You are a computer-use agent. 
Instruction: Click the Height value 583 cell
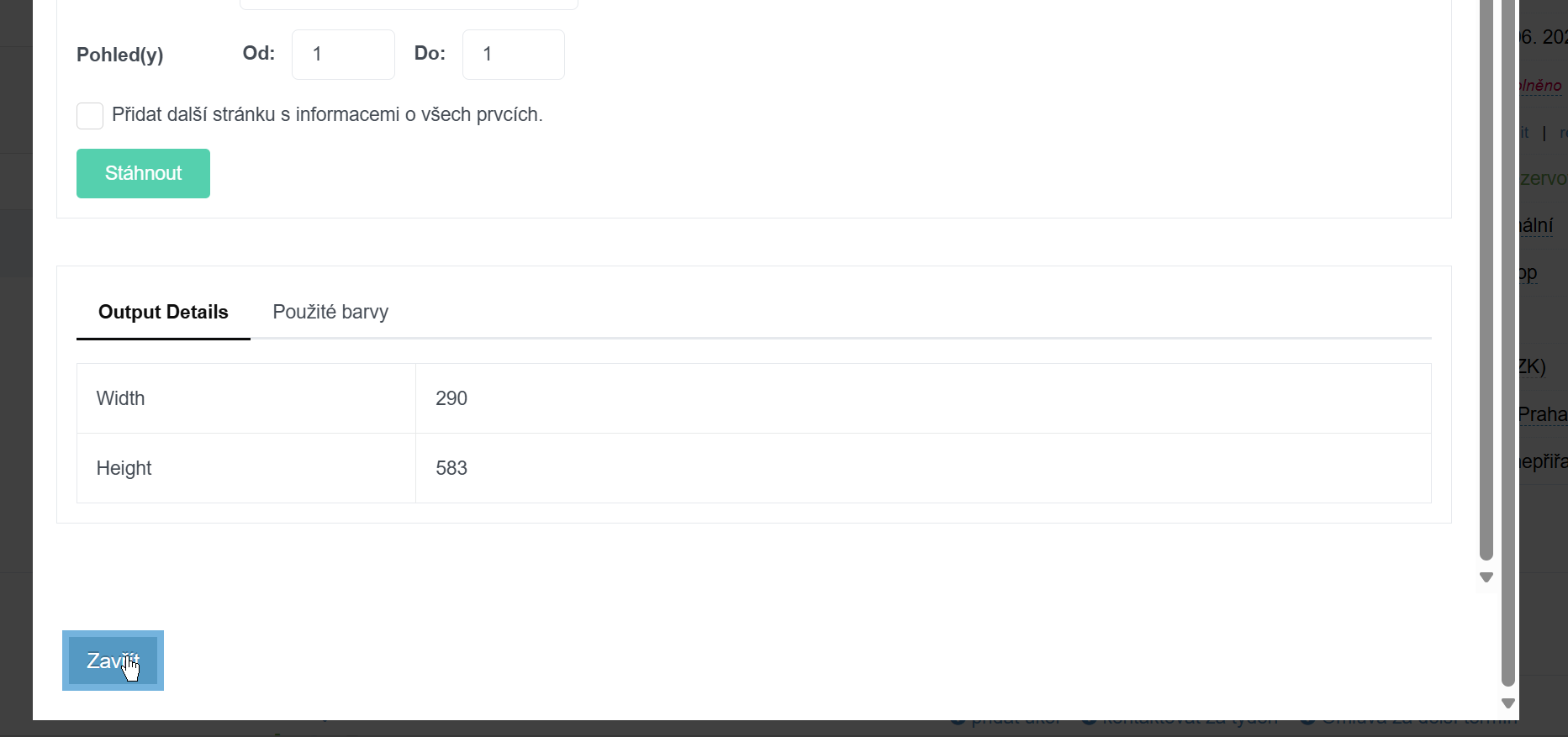923,468
